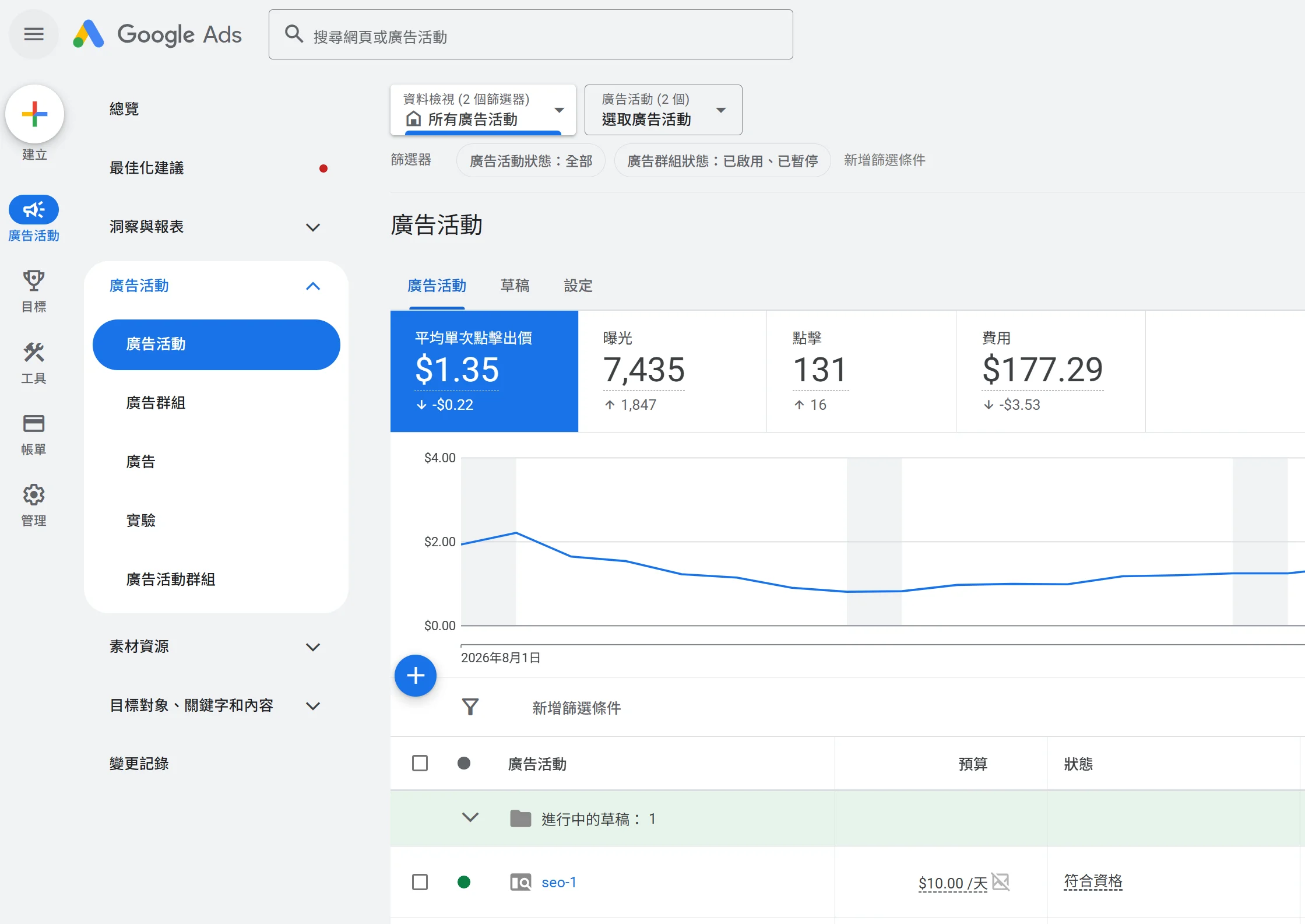This screenshot has height=924, width=1305.
Task: Click 新增篩選條件 in the top filter bar
Action: [x=885, y=160]
